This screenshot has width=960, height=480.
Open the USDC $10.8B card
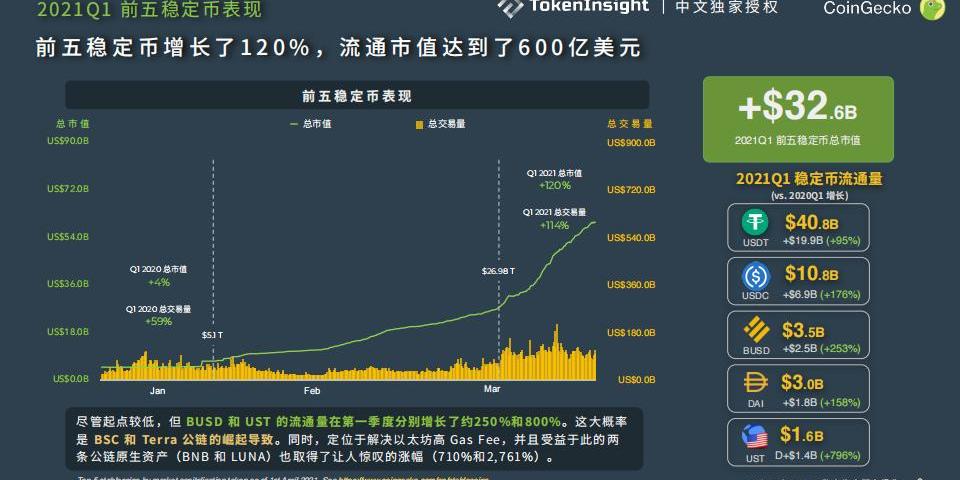tap(798, 281)
